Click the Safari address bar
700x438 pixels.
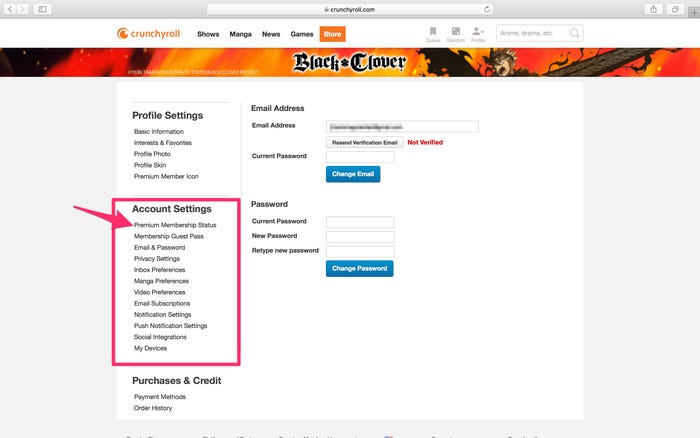click(350, 9)
